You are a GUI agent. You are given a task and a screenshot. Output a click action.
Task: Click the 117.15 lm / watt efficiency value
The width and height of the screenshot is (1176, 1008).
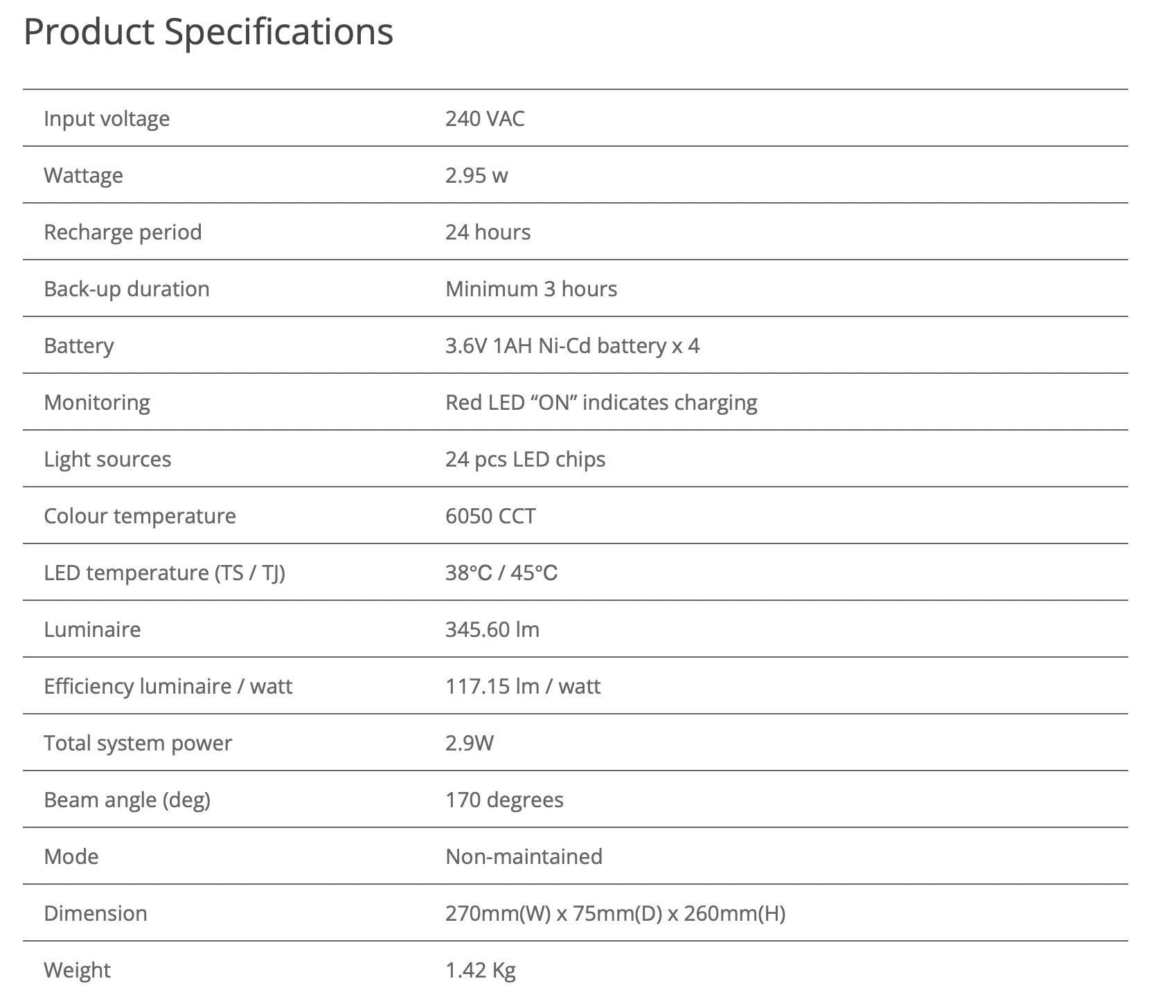[523, 686]
